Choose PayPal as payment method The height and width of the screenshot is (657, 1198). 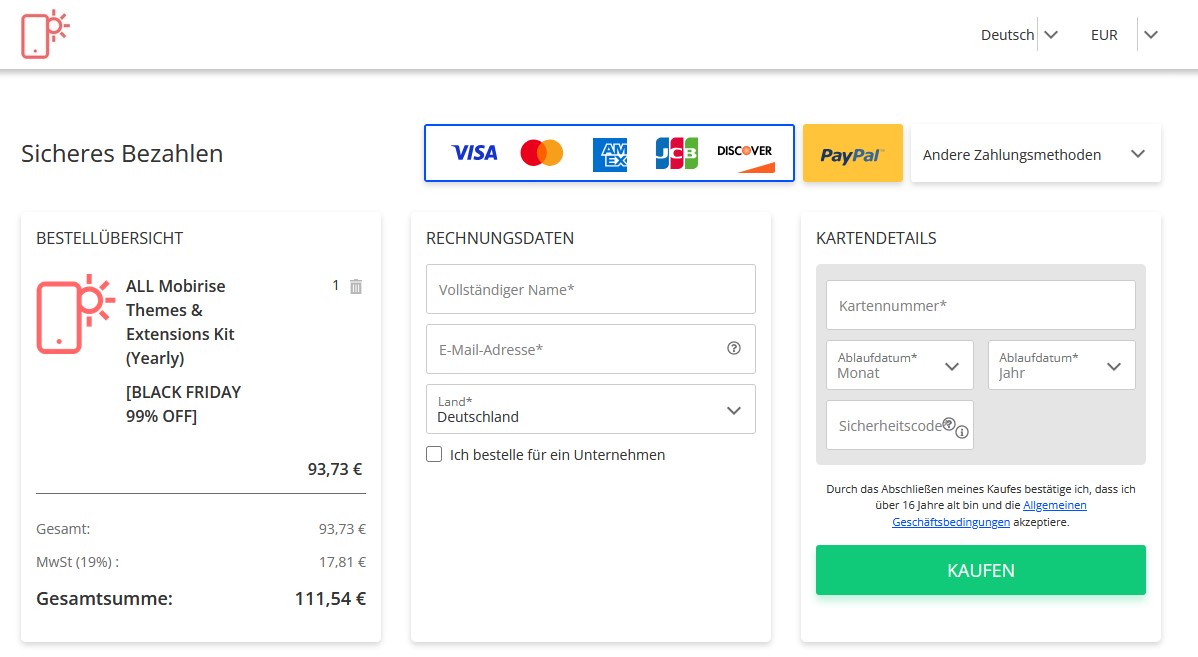[x=853, y=154]
